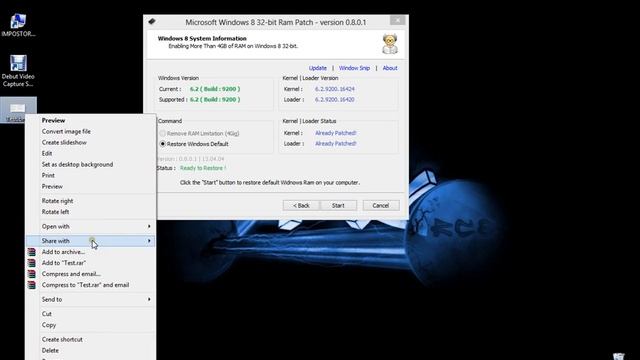
Task: Click the Ready to Restore ! status text
Action: pos(203,168)
